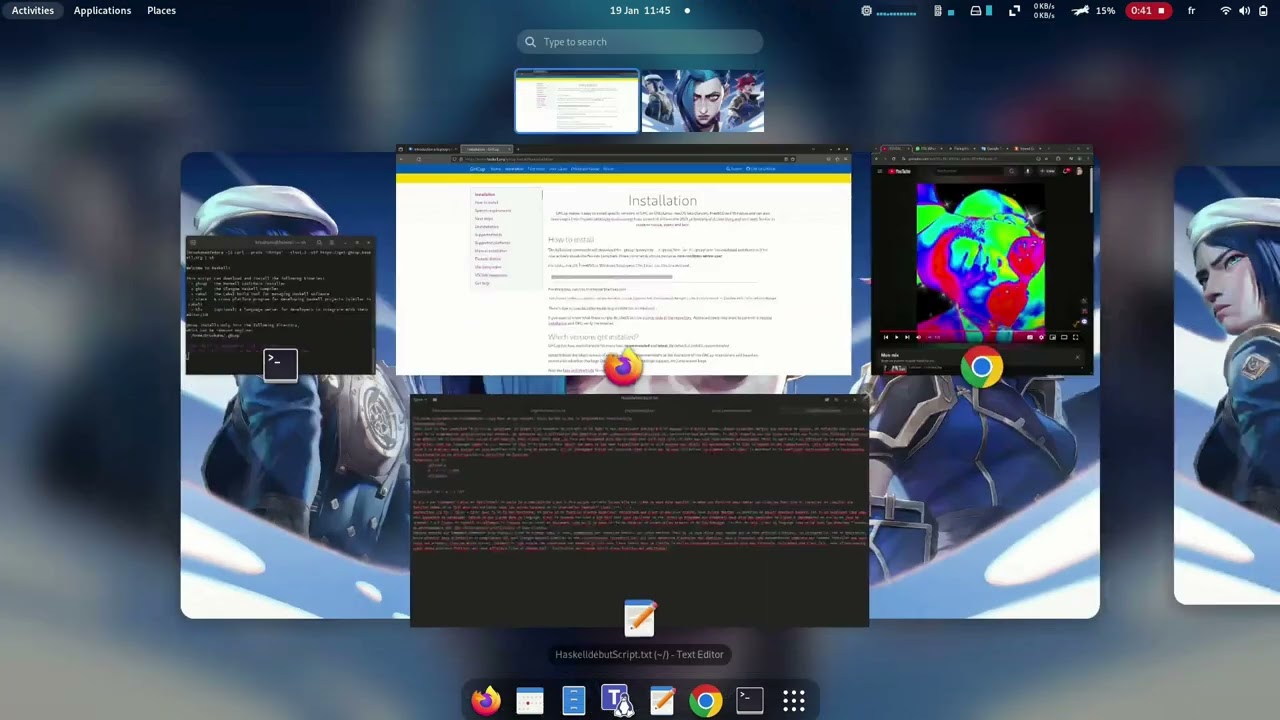Click 'How to install' heading in Firefox
1280x720 pixels.
(571, 239)
